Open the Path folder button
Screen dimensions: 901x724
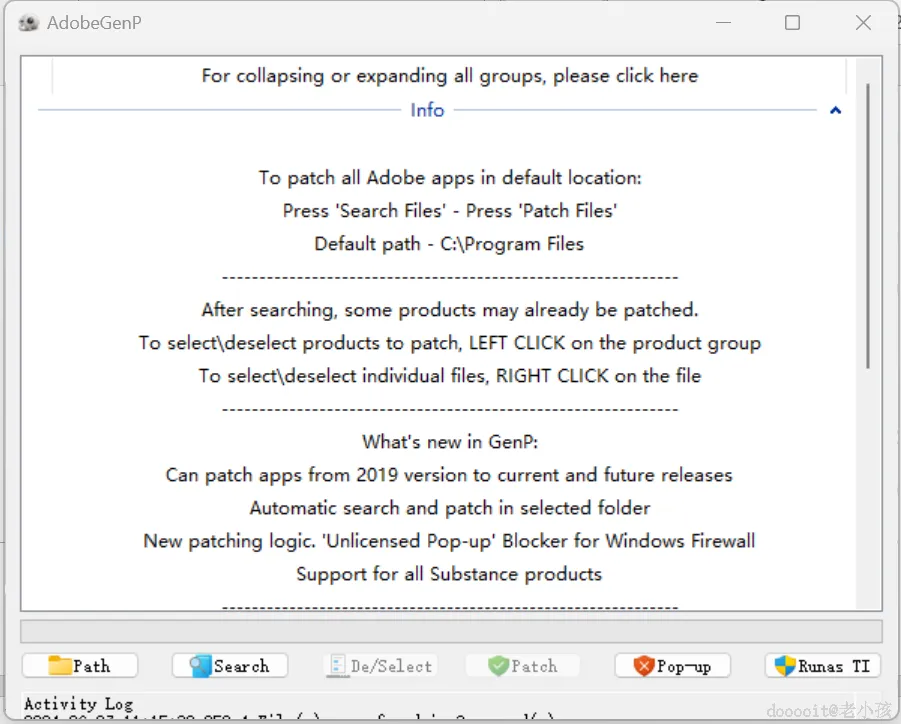coord(80,666)
